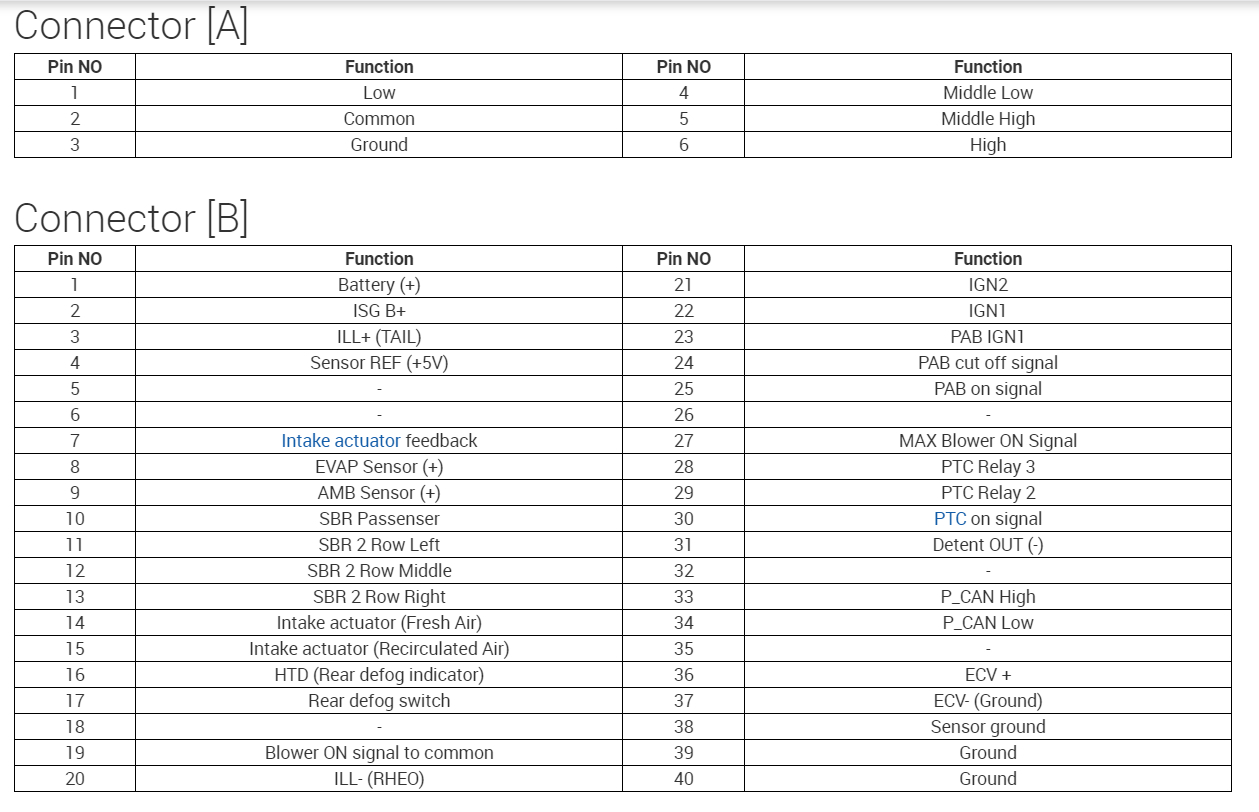
Task: Click the P_CAN High cell
Action: coord(987,597)
